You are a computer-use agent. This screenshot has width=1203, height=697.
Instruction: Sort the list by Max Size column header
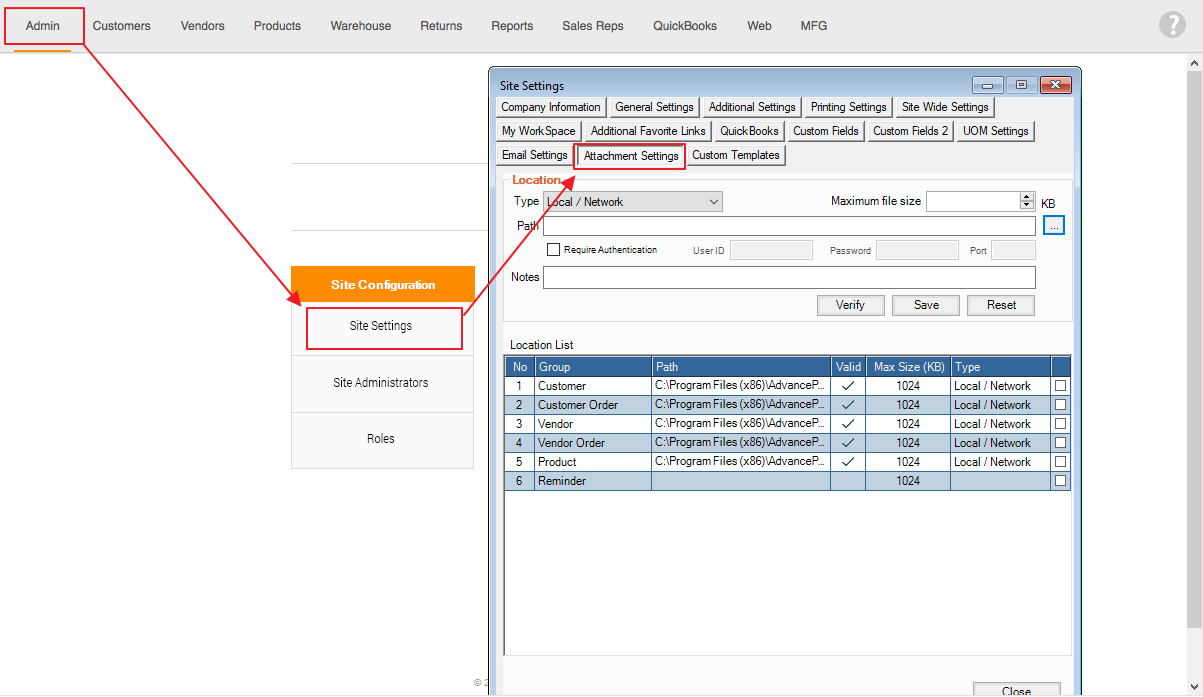(x=909, y=367)
